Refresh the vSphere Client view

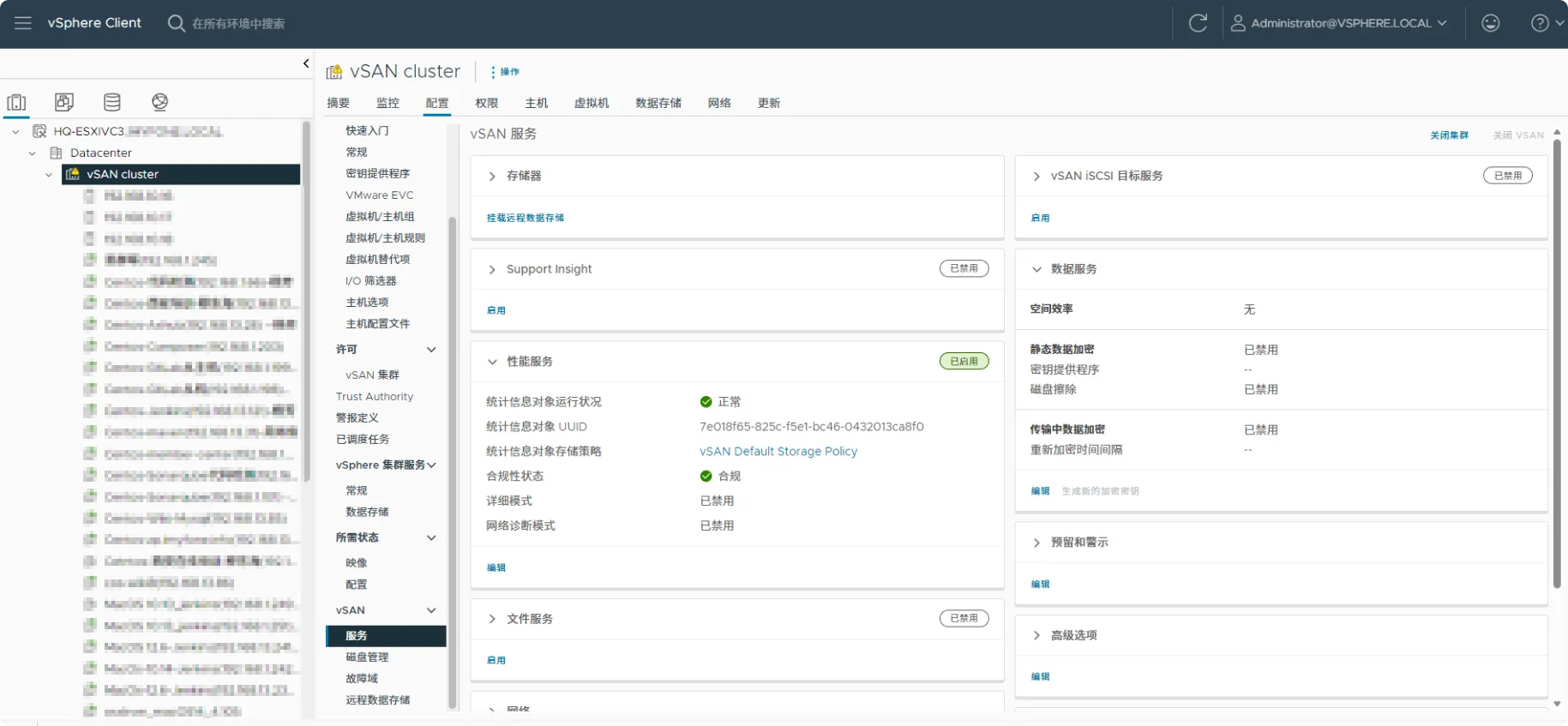click(1198, 23)
